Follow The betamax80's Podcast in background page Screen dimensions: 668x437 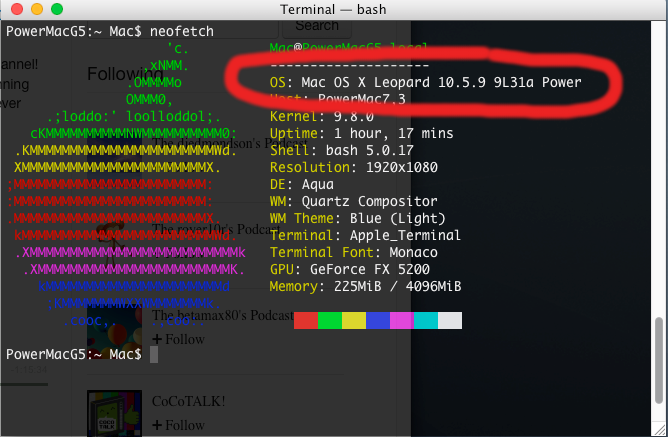click(179, 339)
